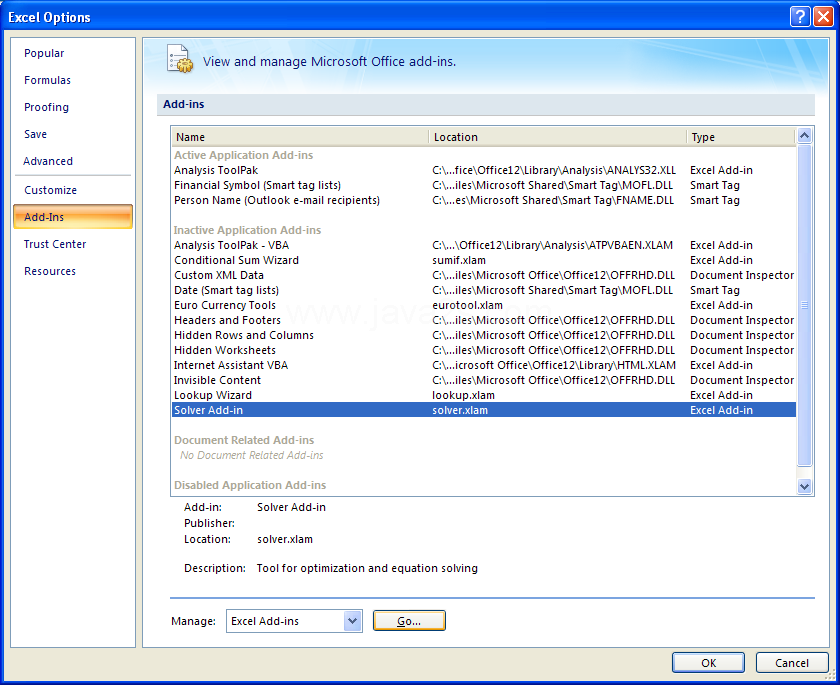840x685 pixels.
Task: Select Financial Symbol (Smart tag lists)
Action: pyautogui.click(x=484, y=185)
